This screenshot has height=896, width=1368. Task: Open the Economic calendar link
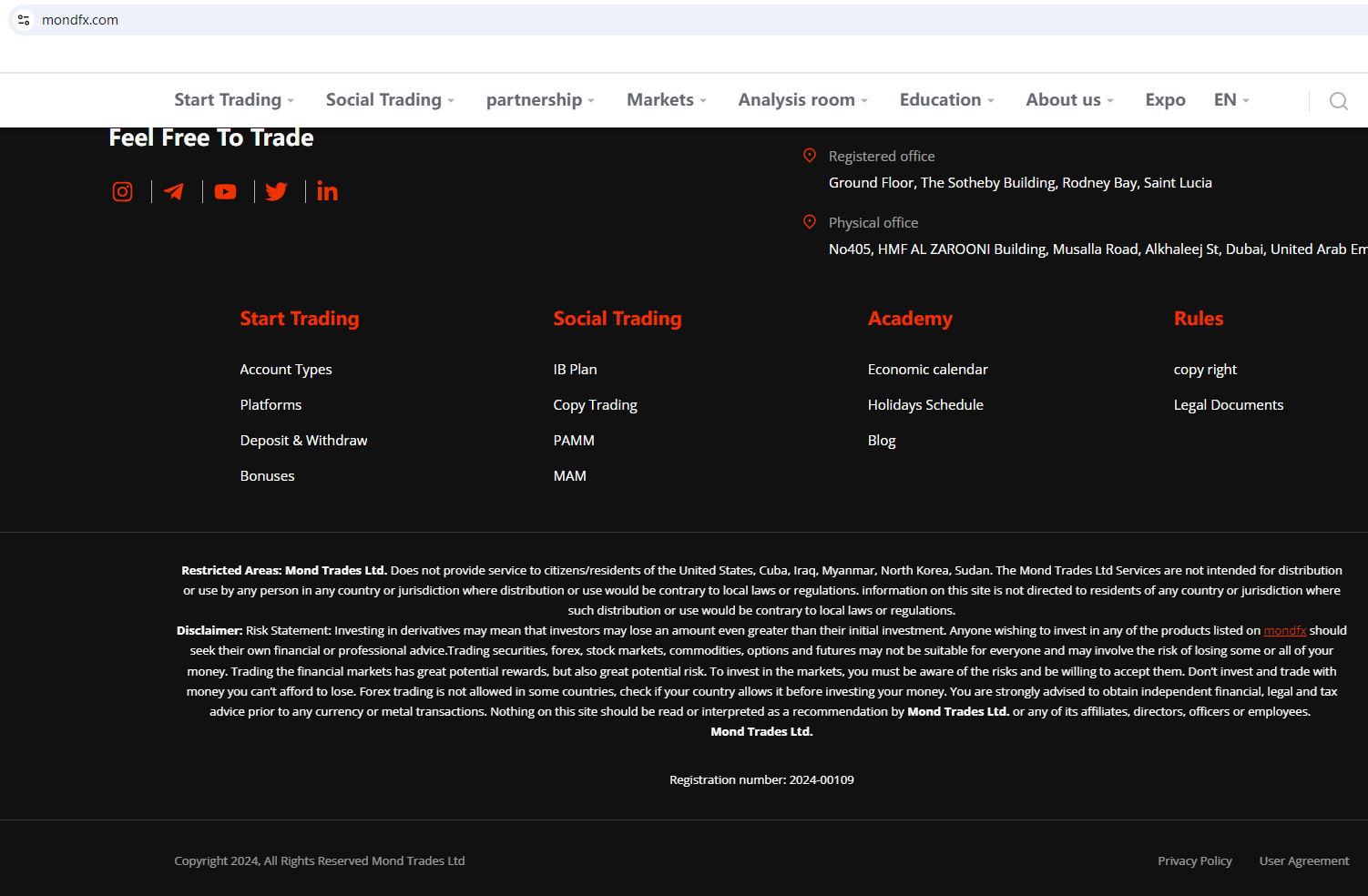927,370
